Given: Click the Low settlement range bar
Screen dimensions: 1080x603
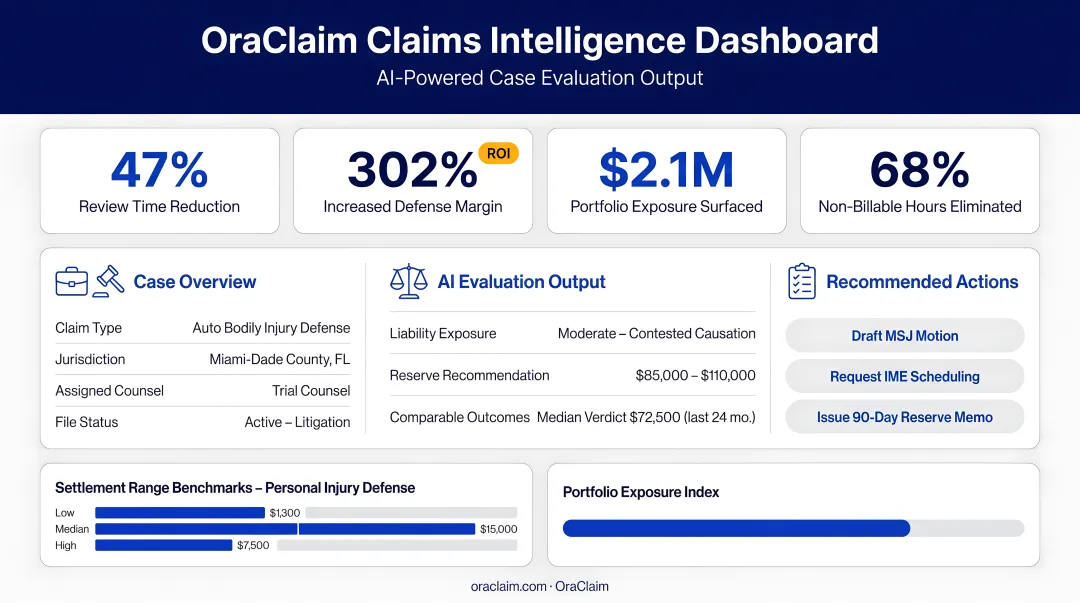Looking at the screenshot, I should [180, 513].
